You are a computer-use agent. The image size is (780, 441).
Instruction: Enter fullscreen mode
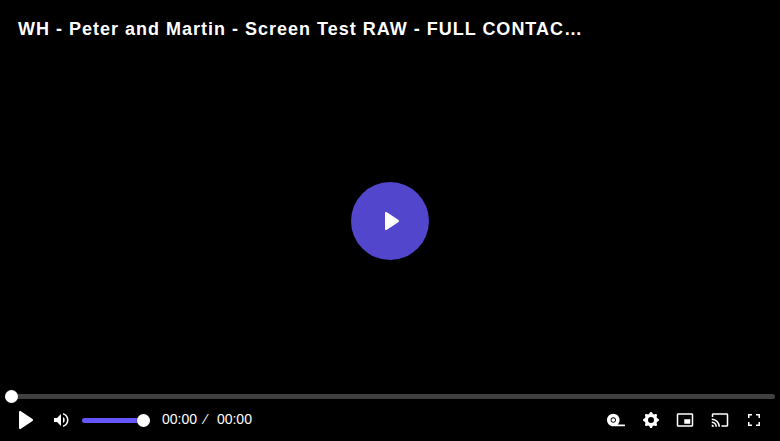[754, 420]
